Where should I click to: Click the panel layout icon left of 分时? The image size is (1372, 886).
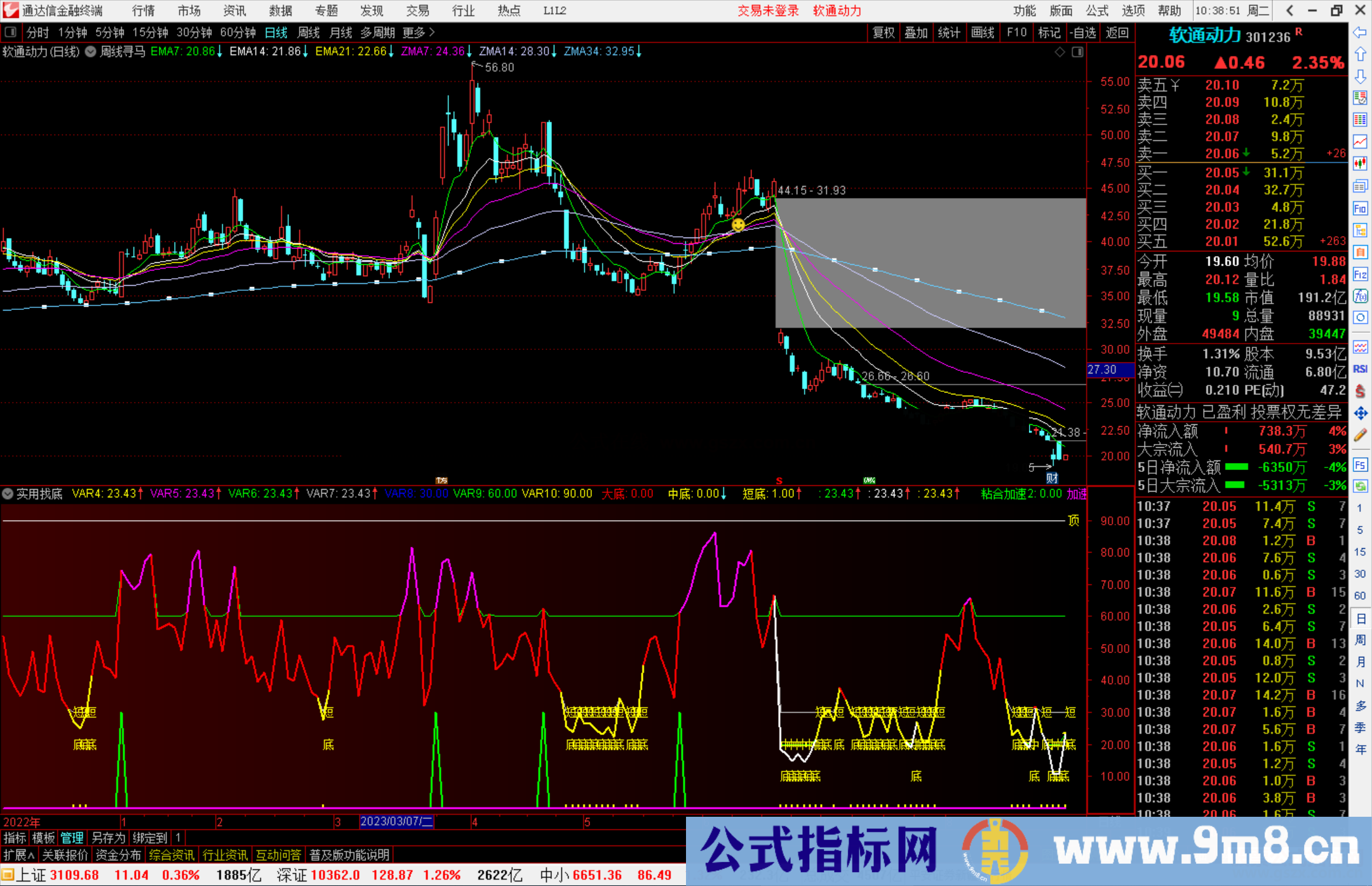(11, 32)
